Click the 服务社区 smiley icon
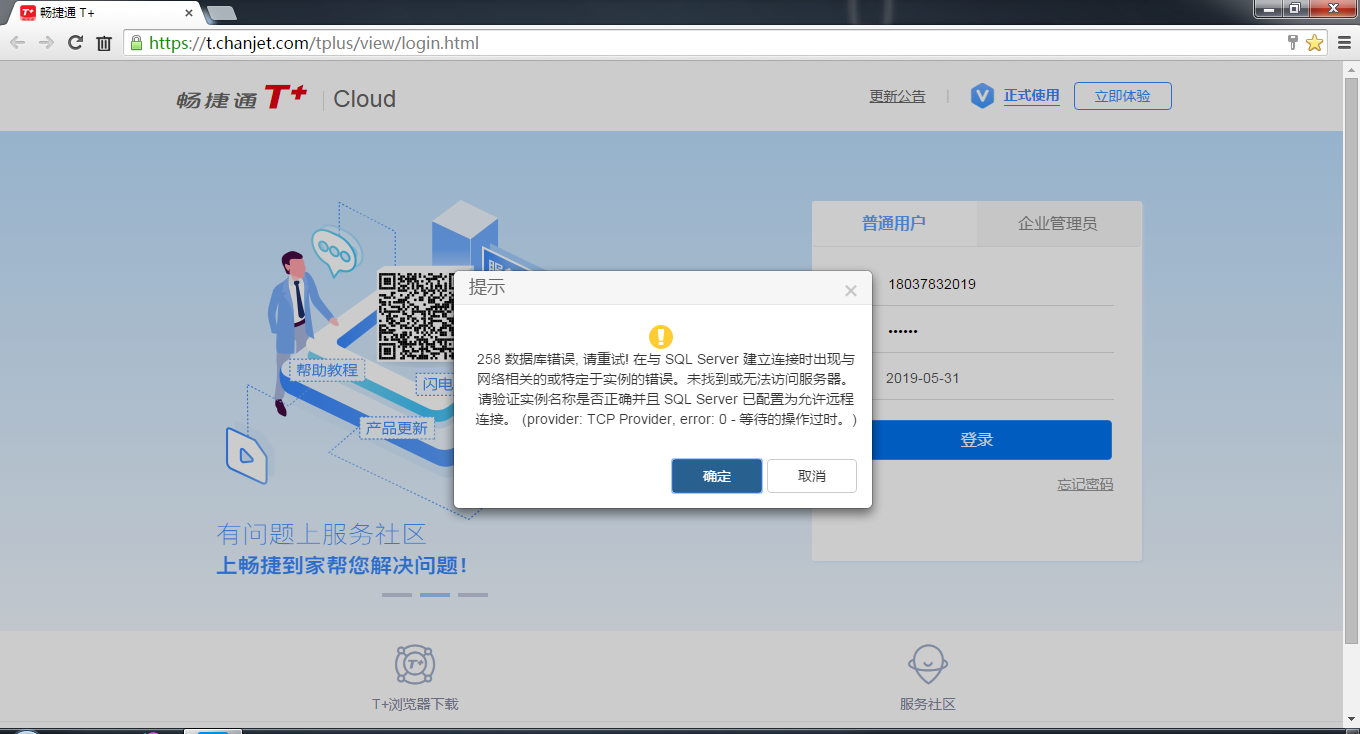The image size is (1360, 734). tap(928, 663)
